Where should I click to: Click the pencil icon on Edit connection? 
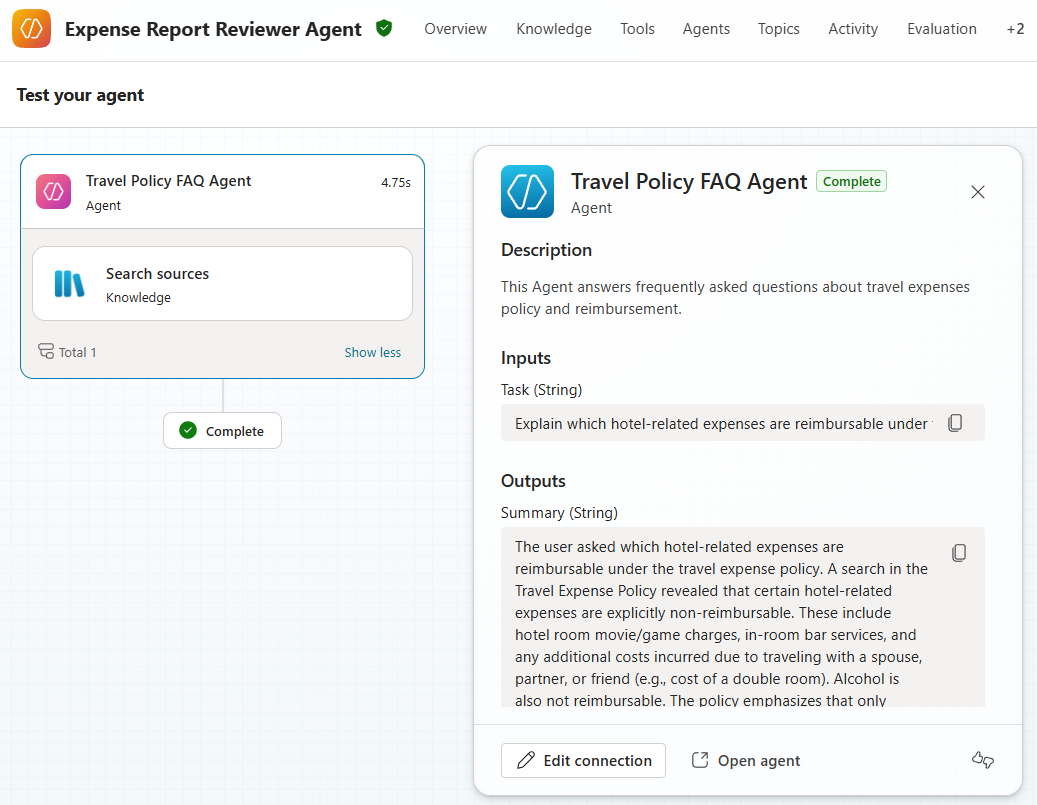coord(524,760)
